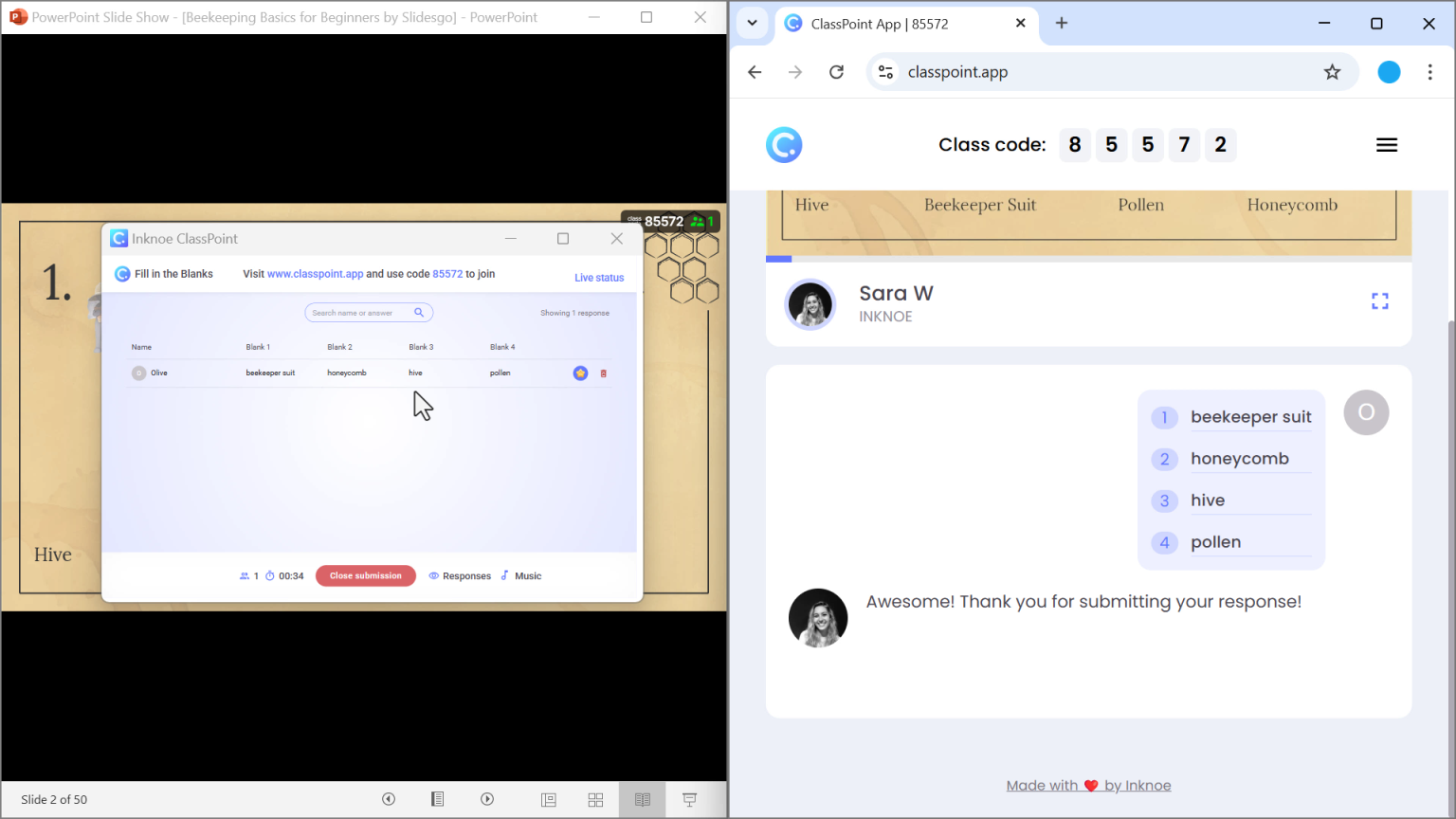
Task: Open the ClassPoint hamburger menu
Action: point(1387,145)
